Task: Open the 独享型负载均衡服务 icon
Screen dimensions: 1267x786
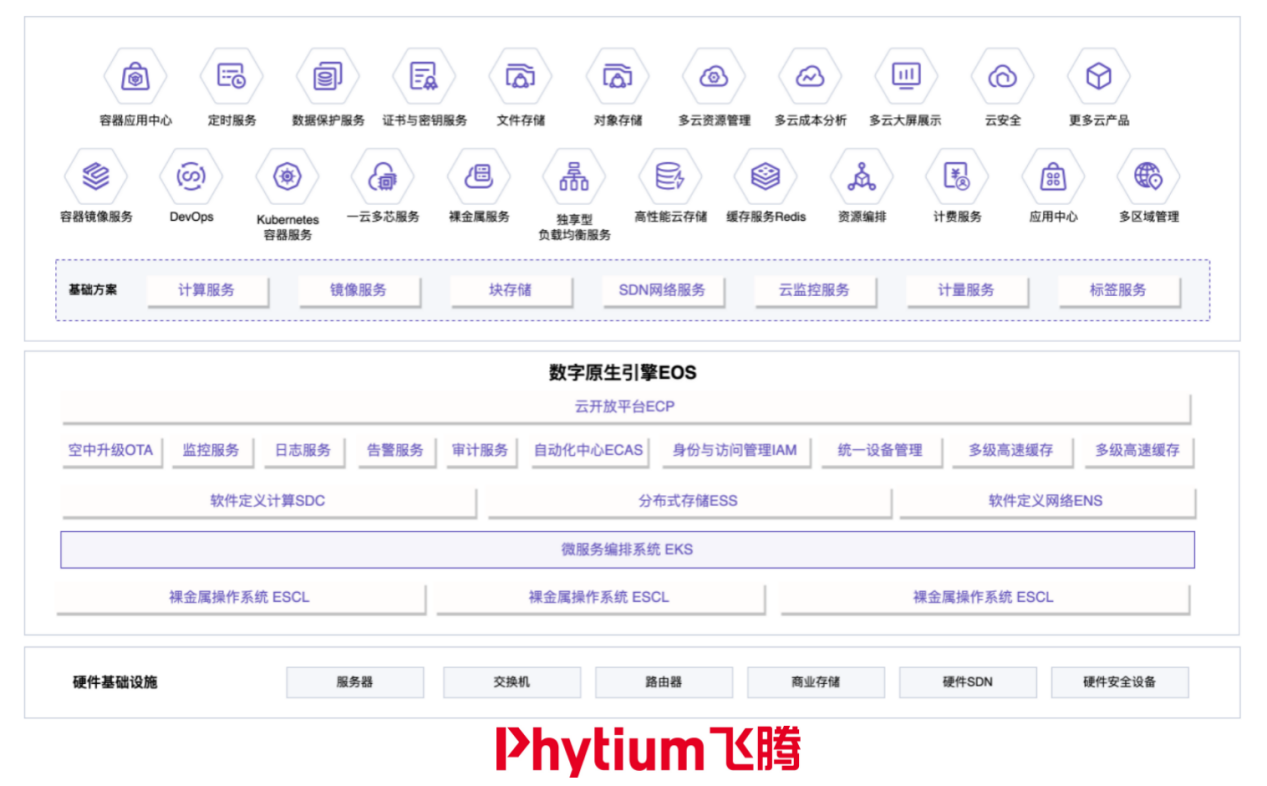Action: pyautogui.click(x=574, y=177)
